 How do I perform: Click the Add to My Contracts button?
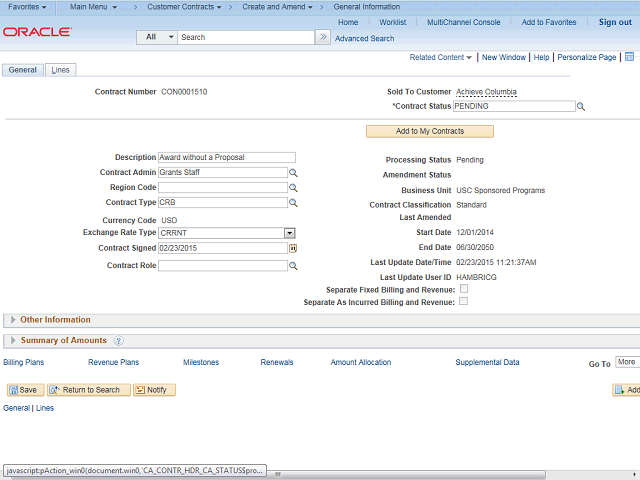429,131
